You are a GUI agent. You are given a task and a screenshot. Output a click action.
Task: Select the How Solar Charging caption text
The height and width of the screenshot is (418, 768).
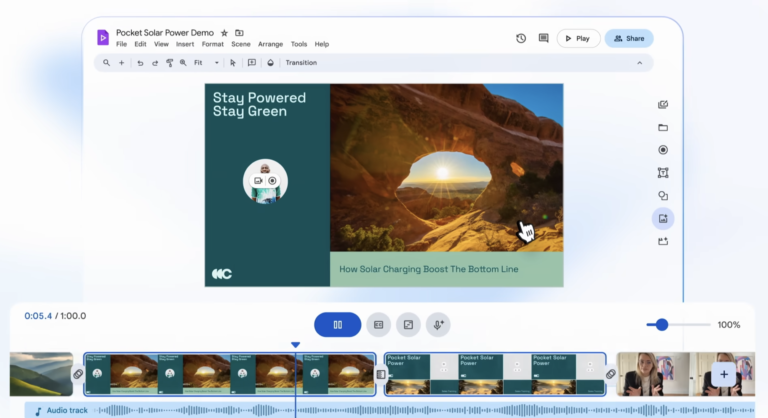(429, 269)
